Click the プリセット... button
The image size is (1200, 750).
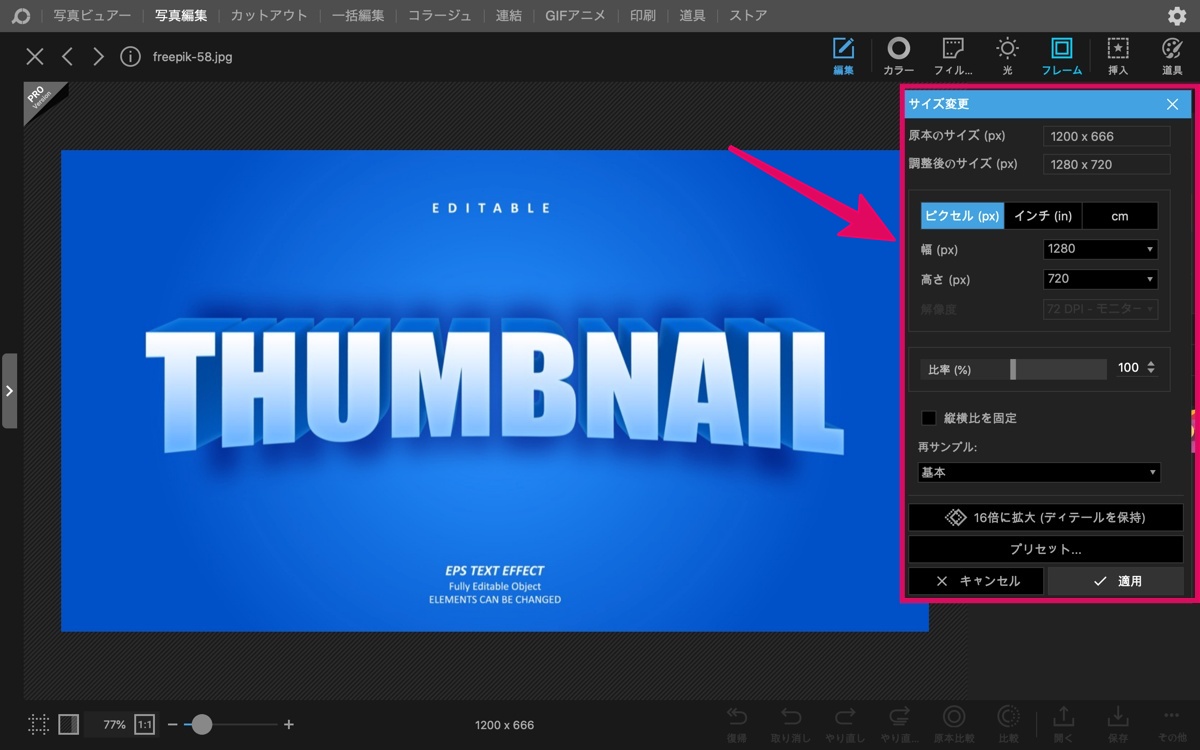[x=1045, y=549]
